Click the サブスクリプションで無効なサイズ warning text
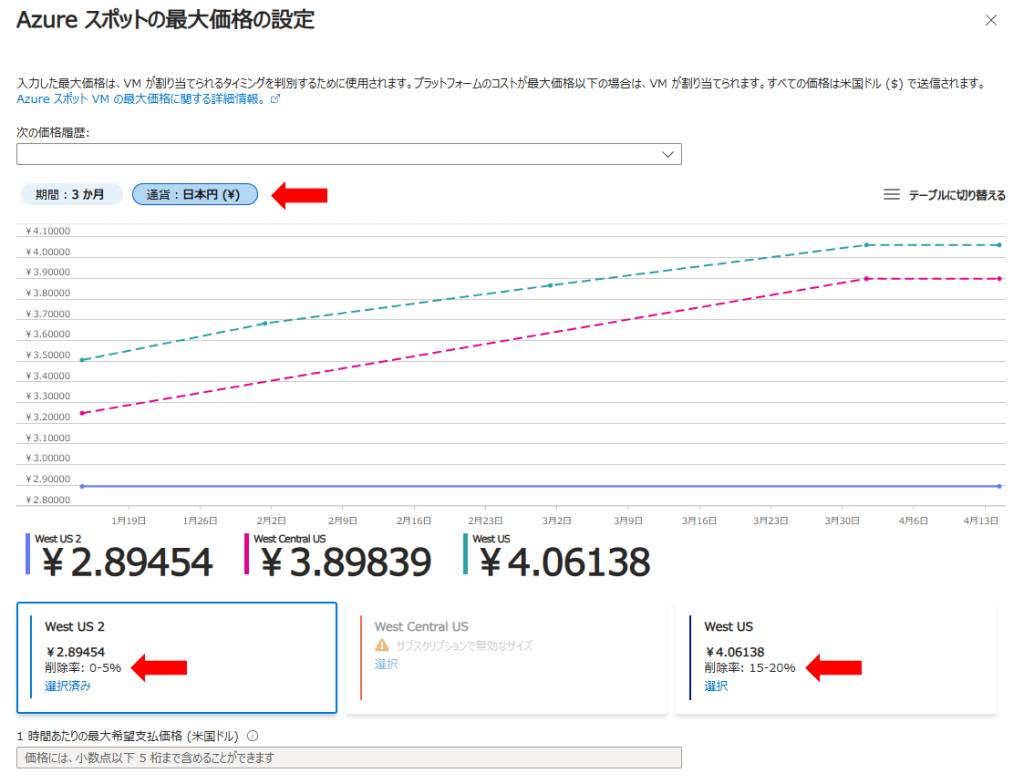Viewport: 1024px width, 784px height. click(464, 645)
